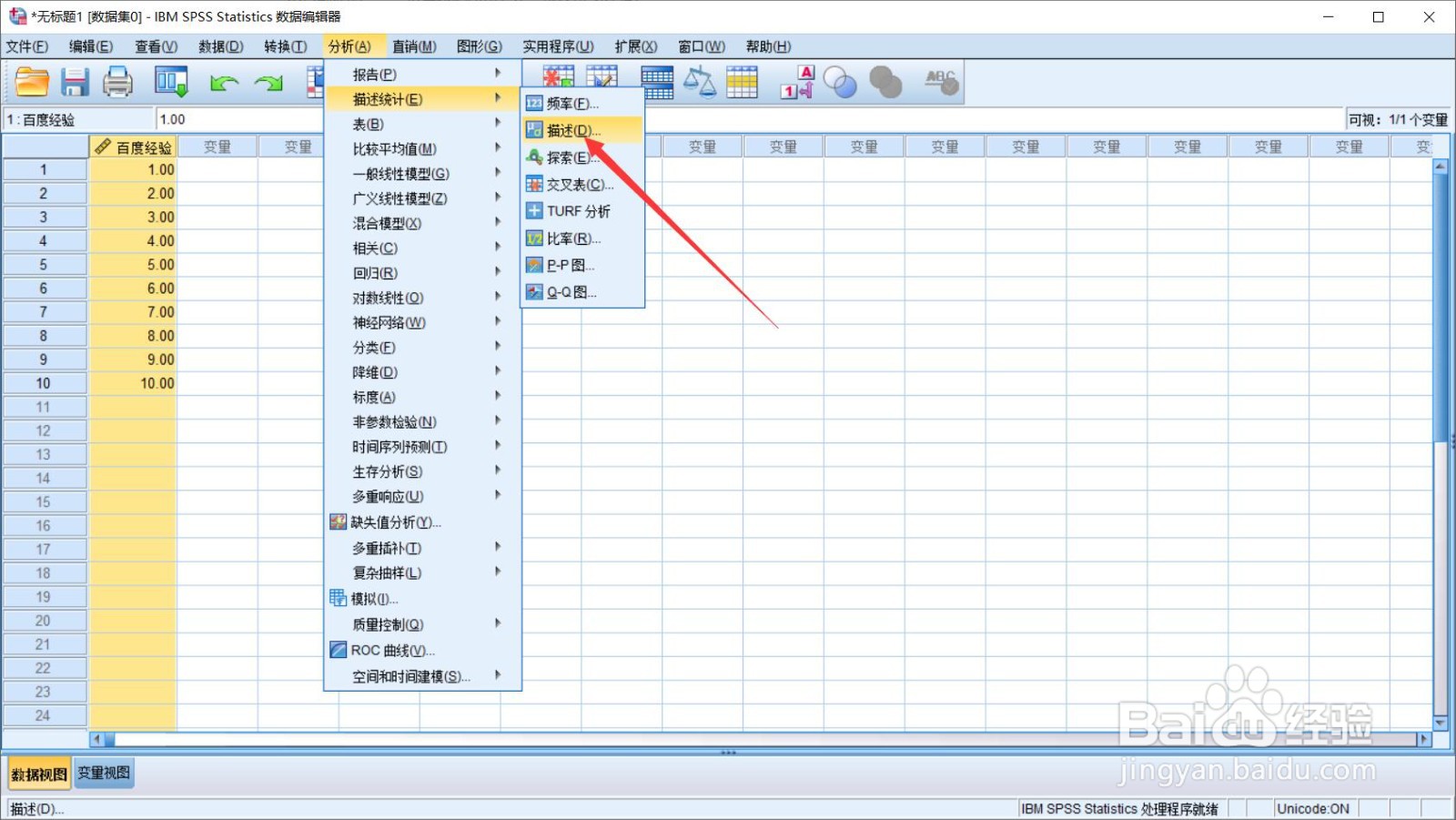Expand 回归(R) regression submenu
The width and height of the screenshot is (1456, 820).
(x=422, y=273)
